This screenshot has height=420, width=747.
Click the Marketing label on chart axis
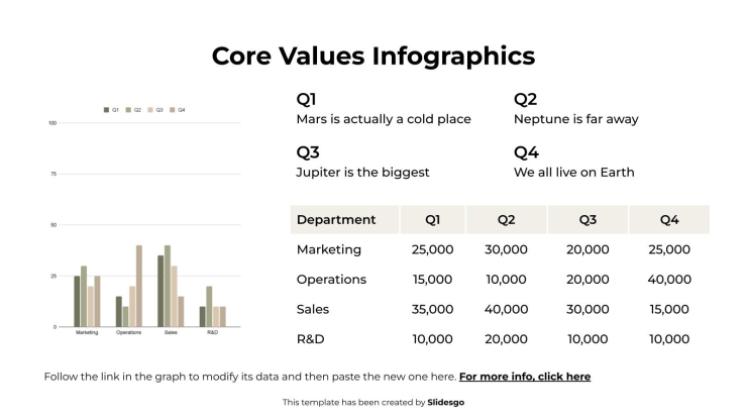coord(87,332)
